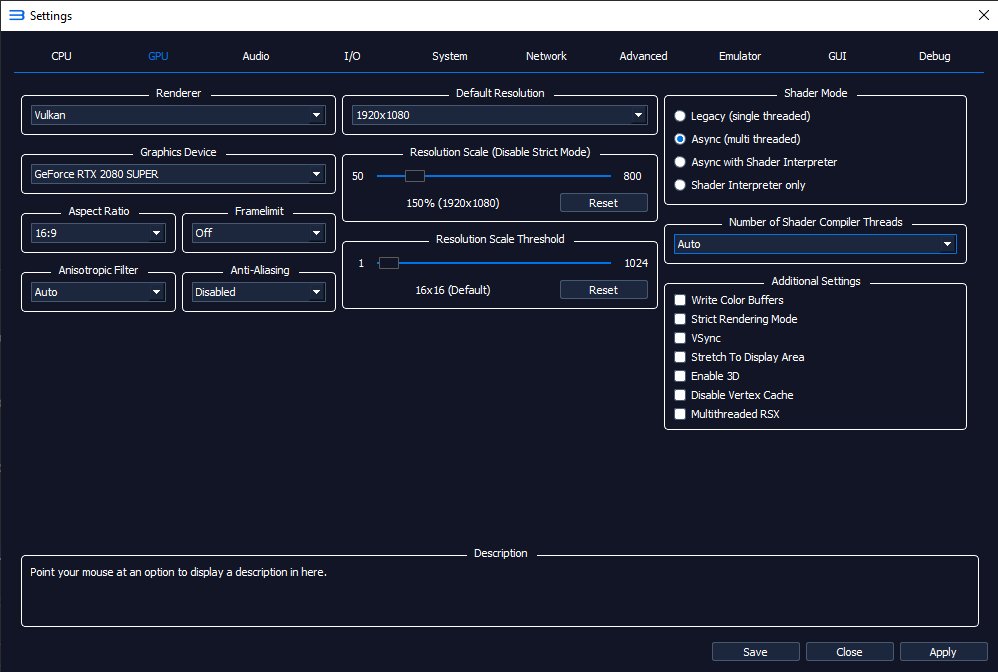Enable Write Color Buffers checkbox
The width and height of the screenshot is (998, 672).
tap(729, 300)
